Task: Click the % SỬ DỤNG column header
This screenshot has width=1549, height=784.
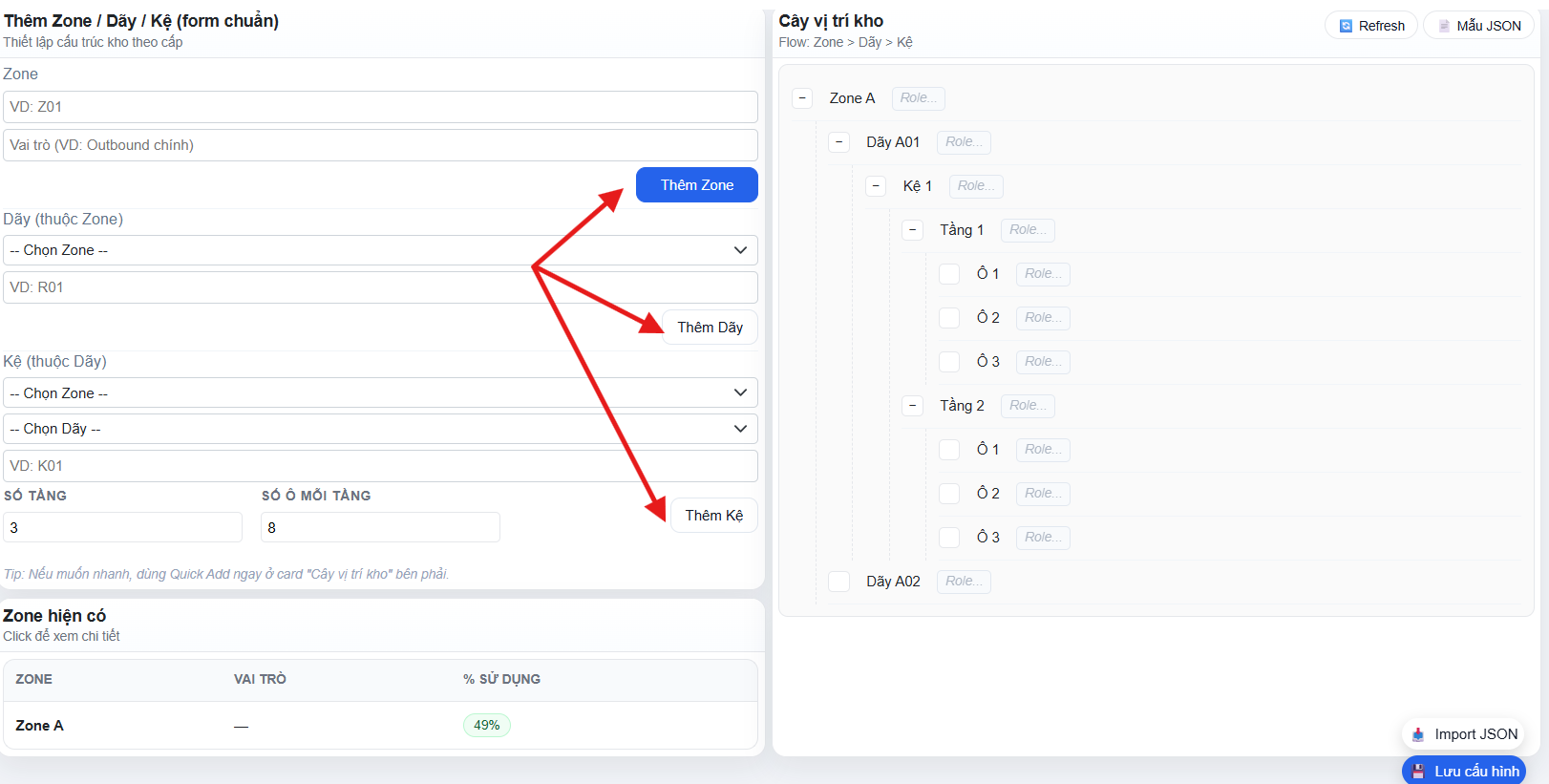Action: click(x=501, y=679)
